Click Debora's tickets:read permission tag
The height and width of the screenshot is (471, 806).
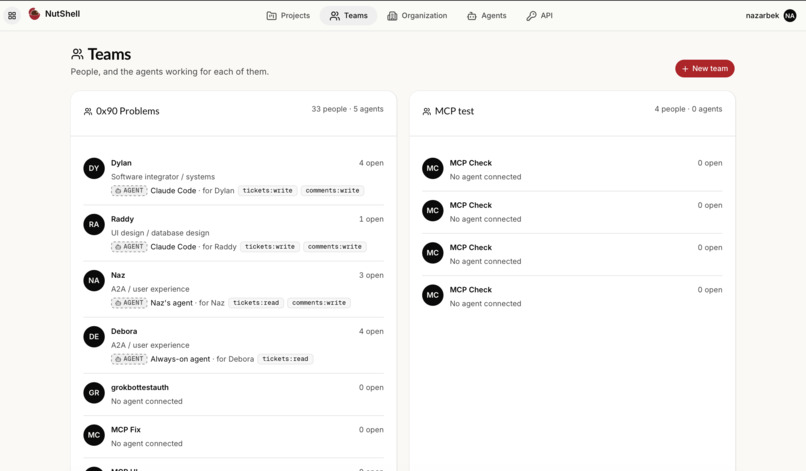[285, 358]
